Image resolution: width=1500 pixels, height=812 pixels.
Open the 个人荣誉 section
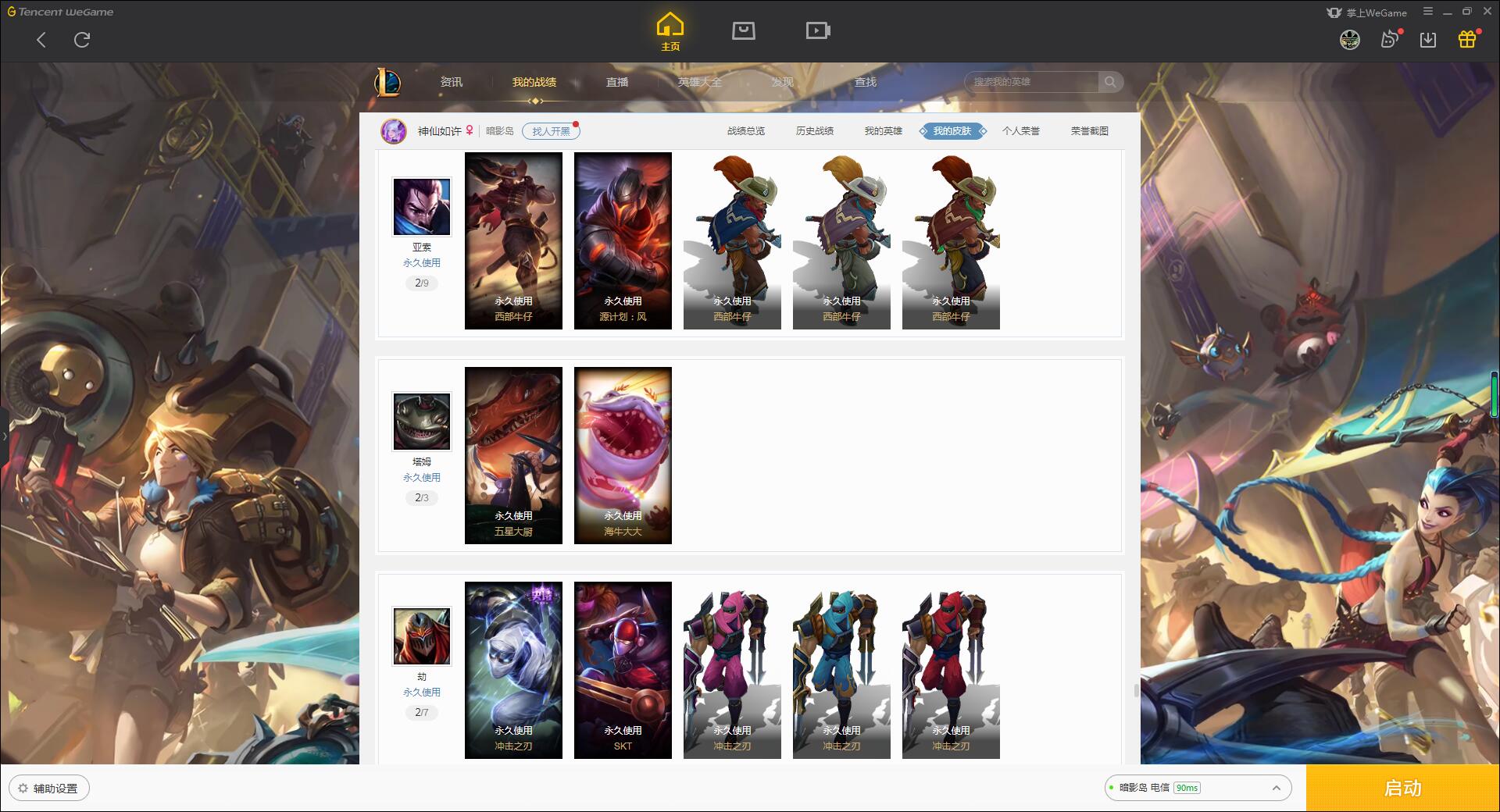[x=1021, y=131]
